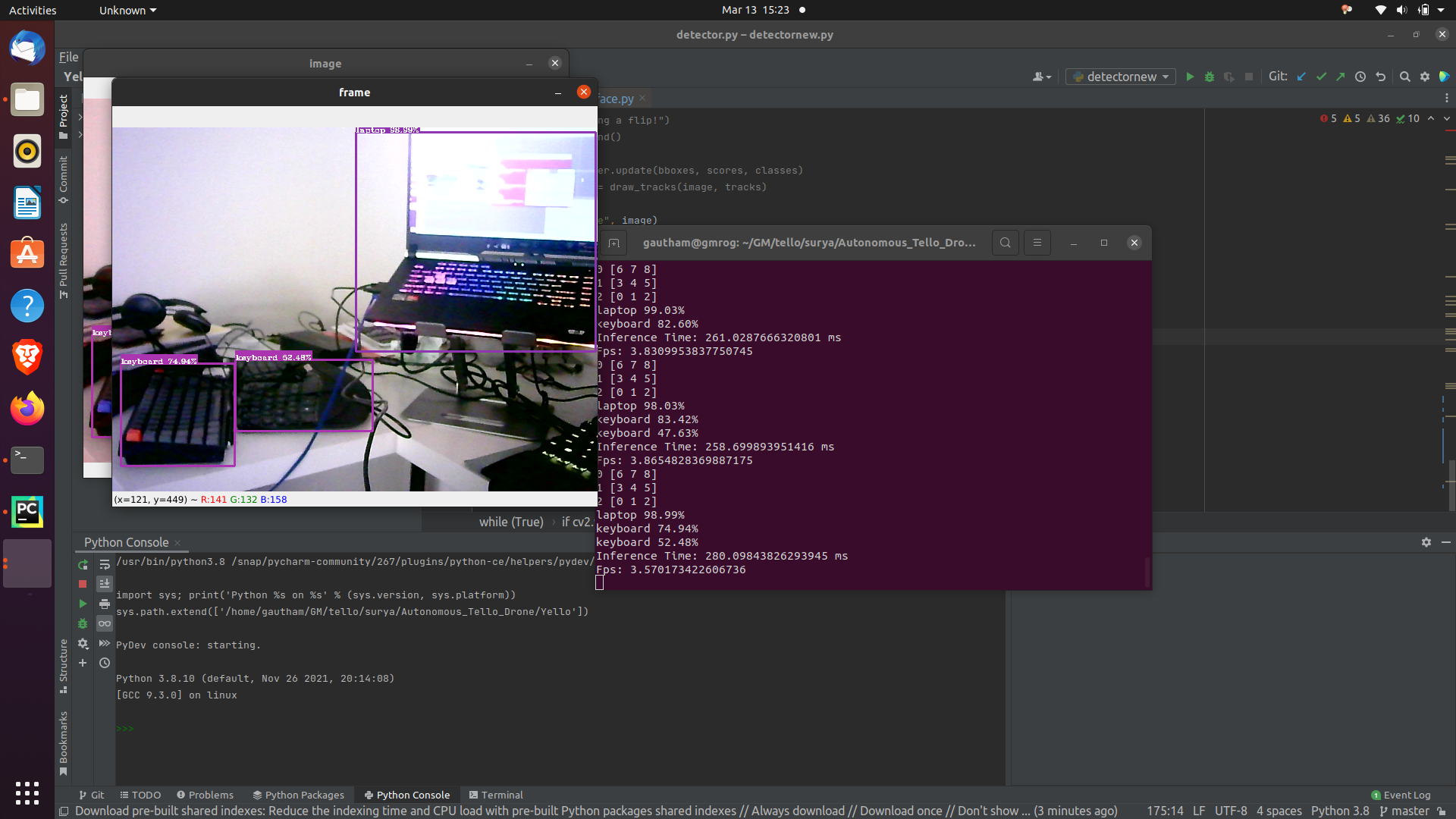Open Git show history clock icon
Screen dimensions: 1456x819
(x=1360, y=77)
